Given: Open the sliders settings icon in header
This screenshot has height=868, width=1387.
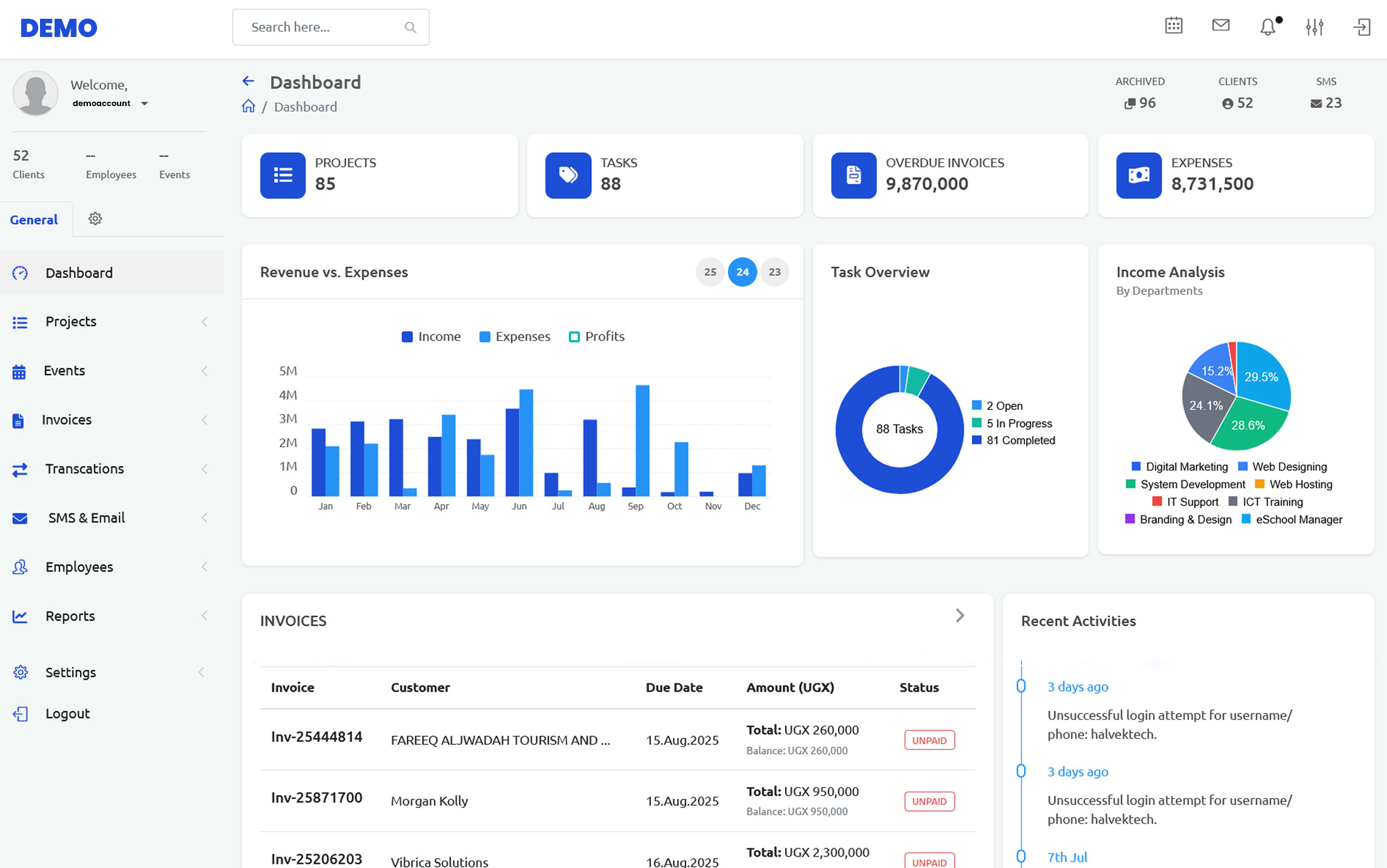Looking at the screenshot, I should click(x=1314, y=27).
